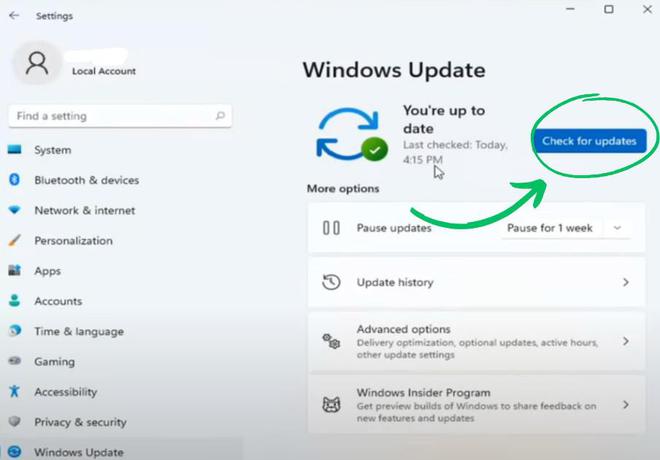660x460 pixels.
Task: Open the Update history row
Action: pyautogui.click(x=476, y=282)
